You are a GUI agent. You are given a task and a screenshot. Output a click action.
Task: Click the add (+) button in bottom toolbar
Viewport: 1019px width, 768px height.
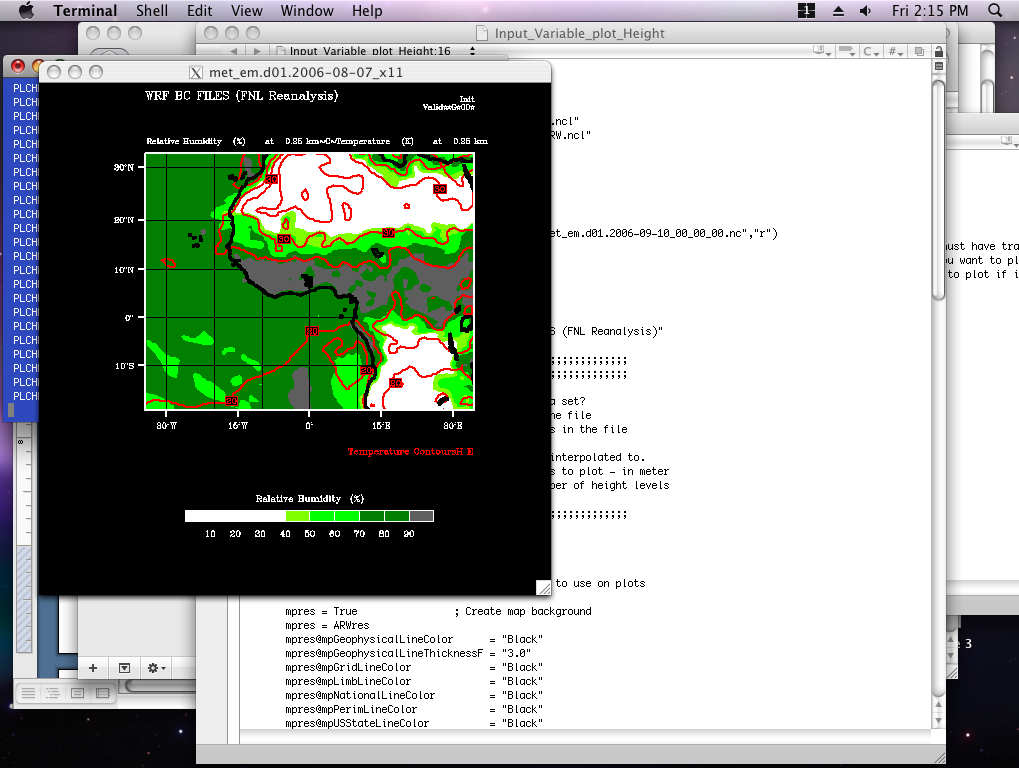coord(93,667)
